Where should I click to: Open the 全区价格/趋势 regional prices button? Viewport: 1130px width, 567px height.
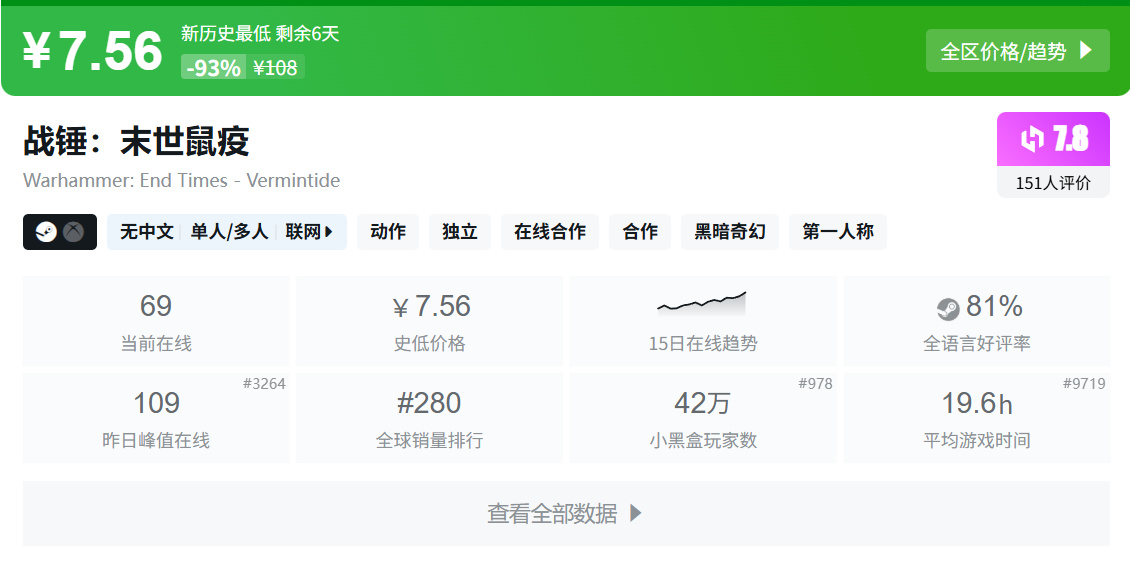pos(1017,51)
